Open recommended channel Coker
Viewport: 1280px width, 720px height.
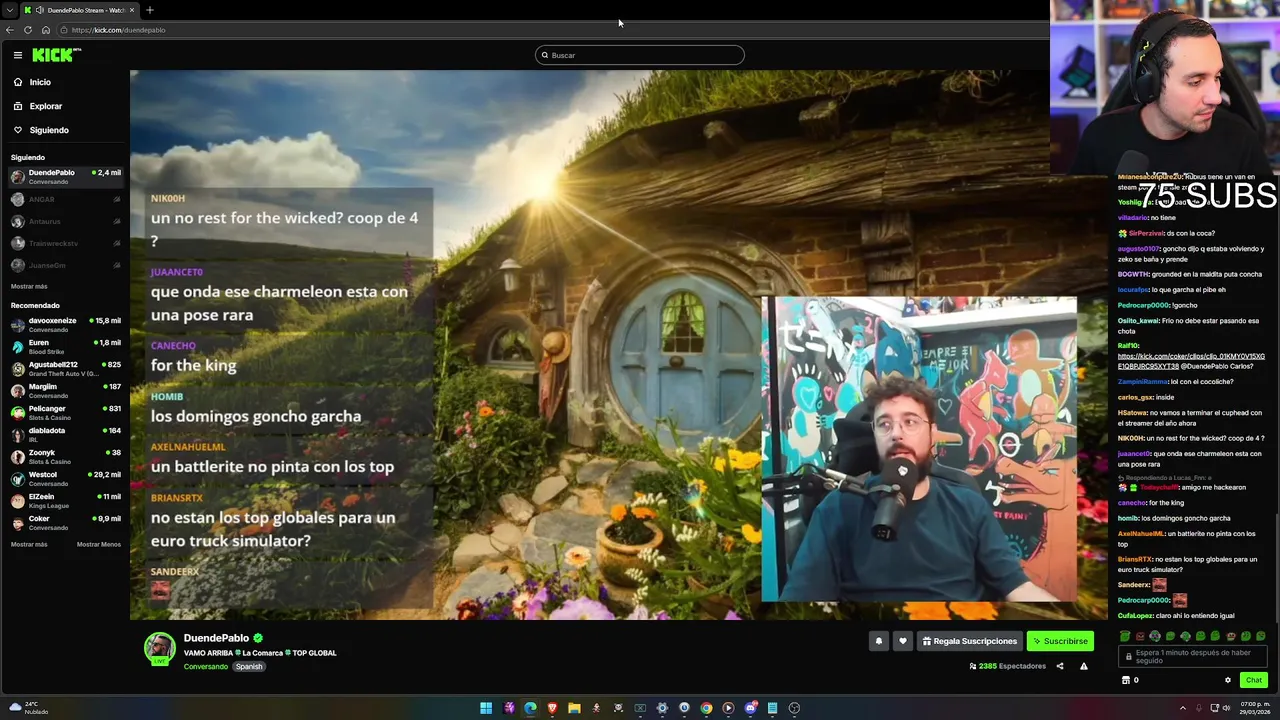65,522
